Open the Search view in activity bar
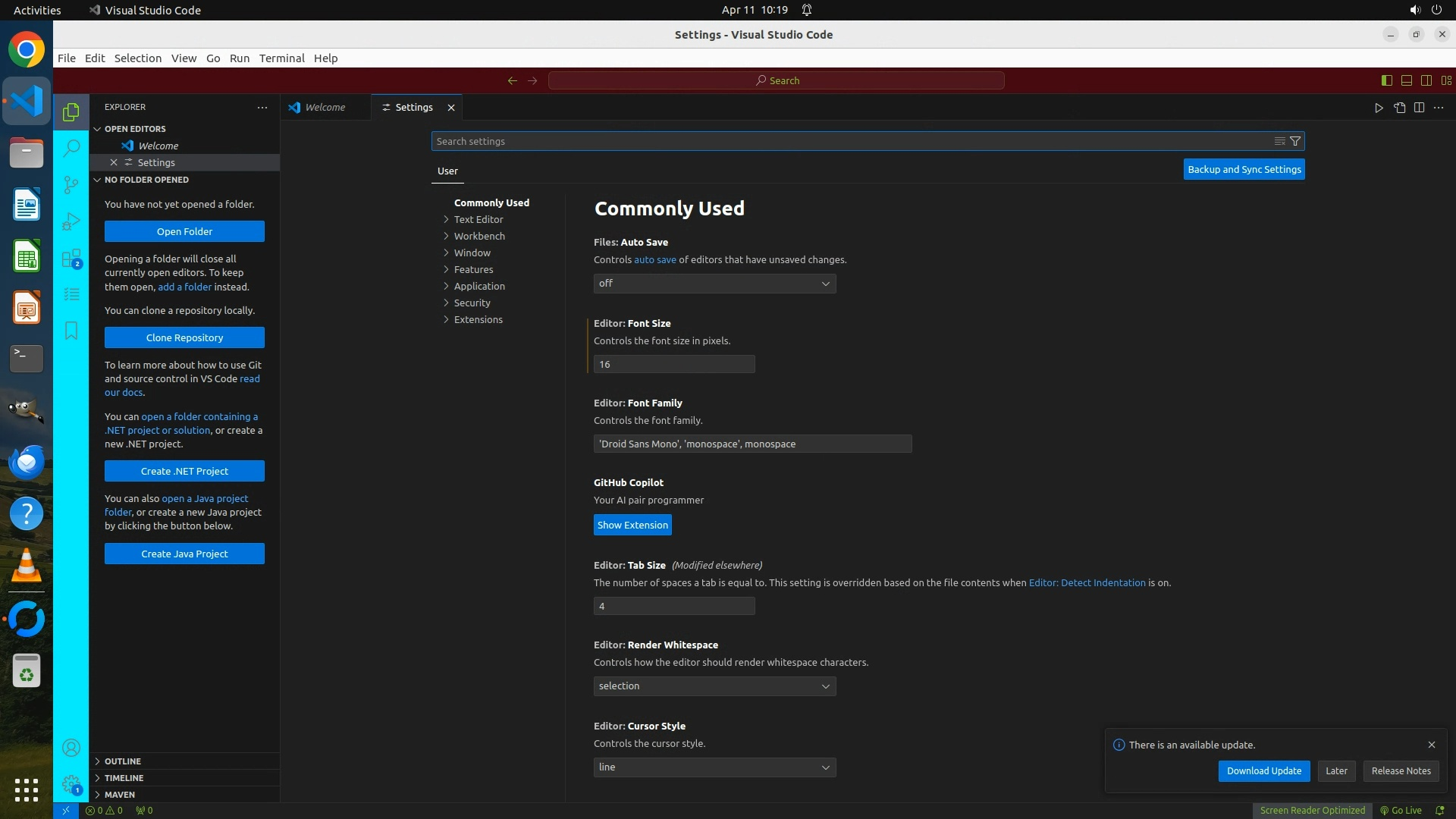Image resolution: width=1456 pixels, height=819 pixels. (71, 148)
